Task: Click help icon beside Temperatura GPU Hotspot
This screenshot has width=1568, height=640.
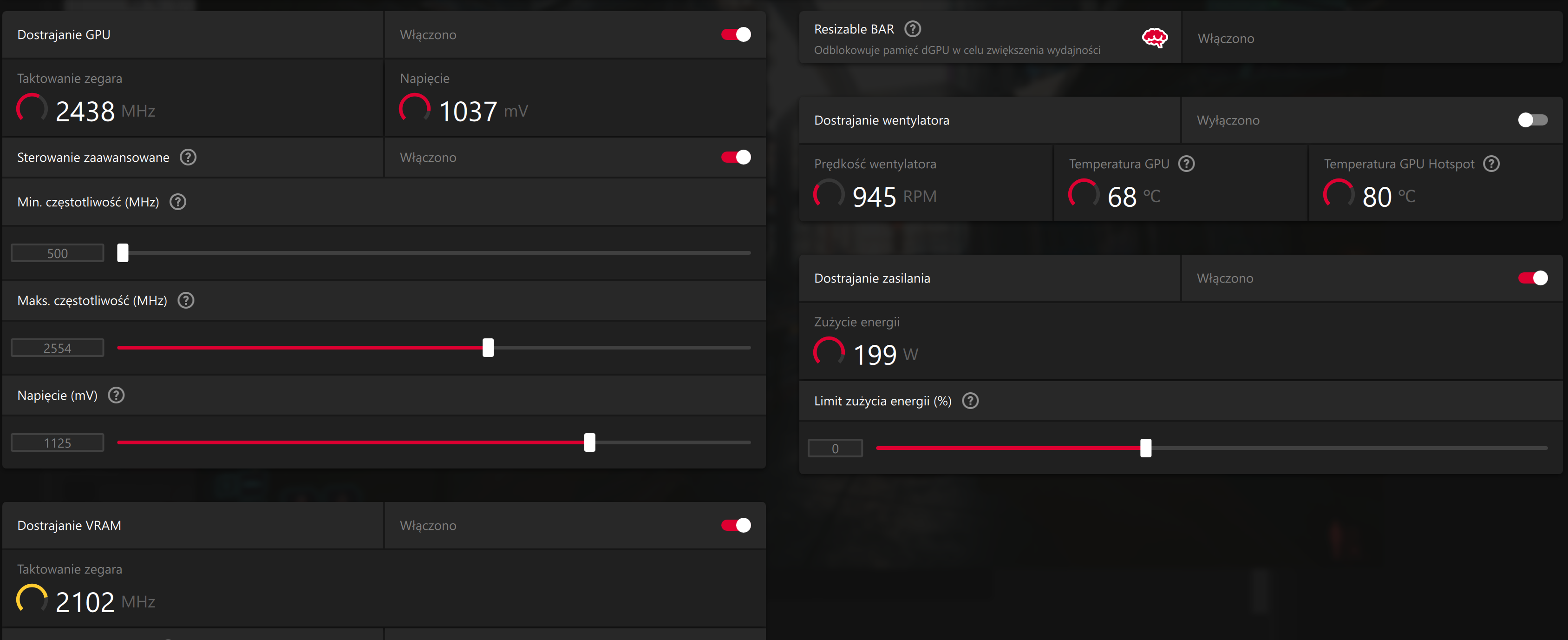Action: coord(1491,164)
